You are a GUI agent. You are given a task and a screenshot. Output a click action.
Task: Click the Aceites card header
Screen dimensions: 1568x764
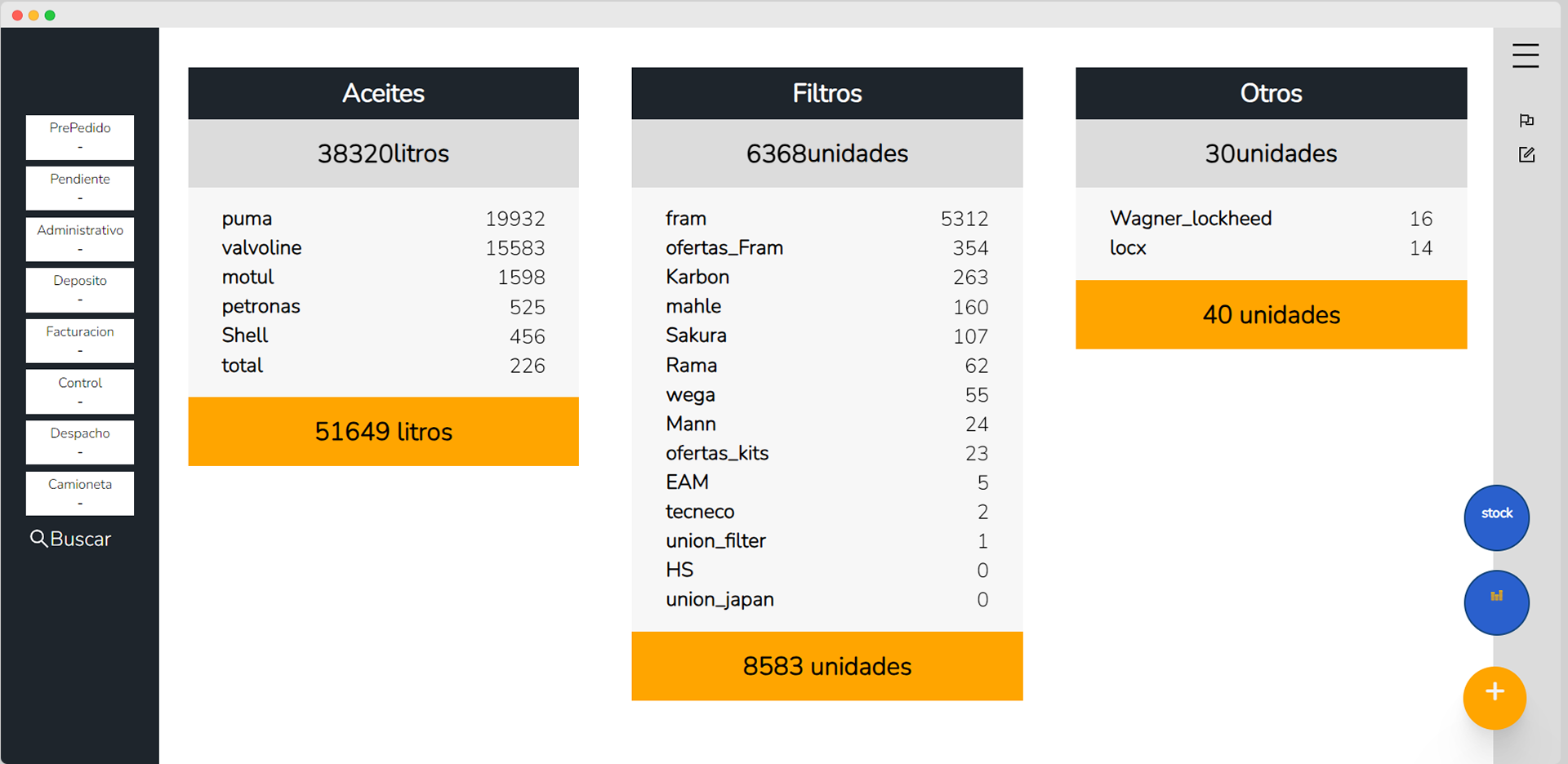383,93
